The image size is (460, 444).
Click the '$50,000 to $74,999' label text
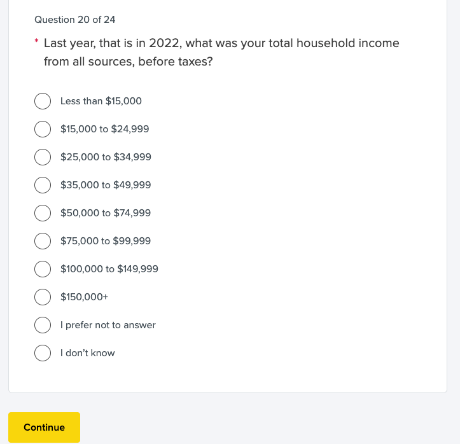(105, 213)
